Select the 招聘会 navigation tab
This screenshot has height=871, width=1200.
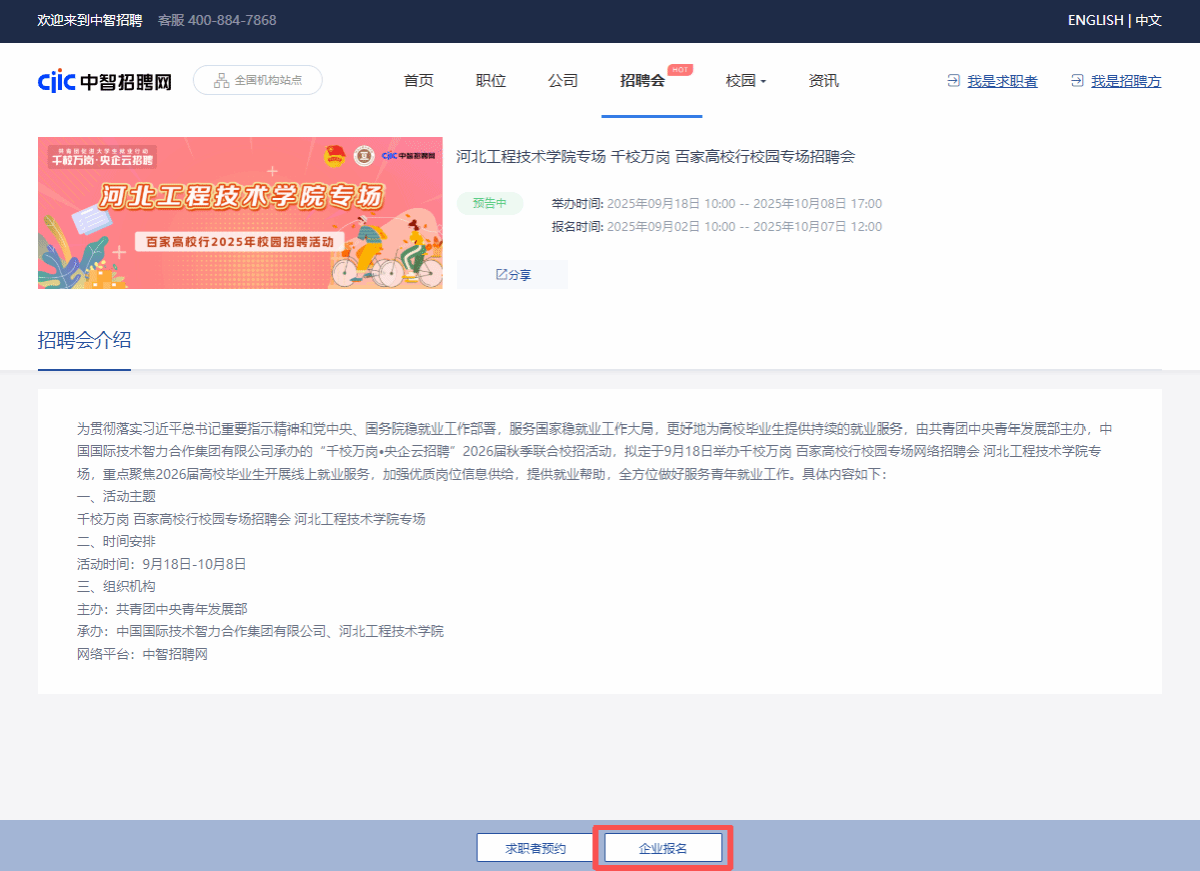tap(642, 81)
